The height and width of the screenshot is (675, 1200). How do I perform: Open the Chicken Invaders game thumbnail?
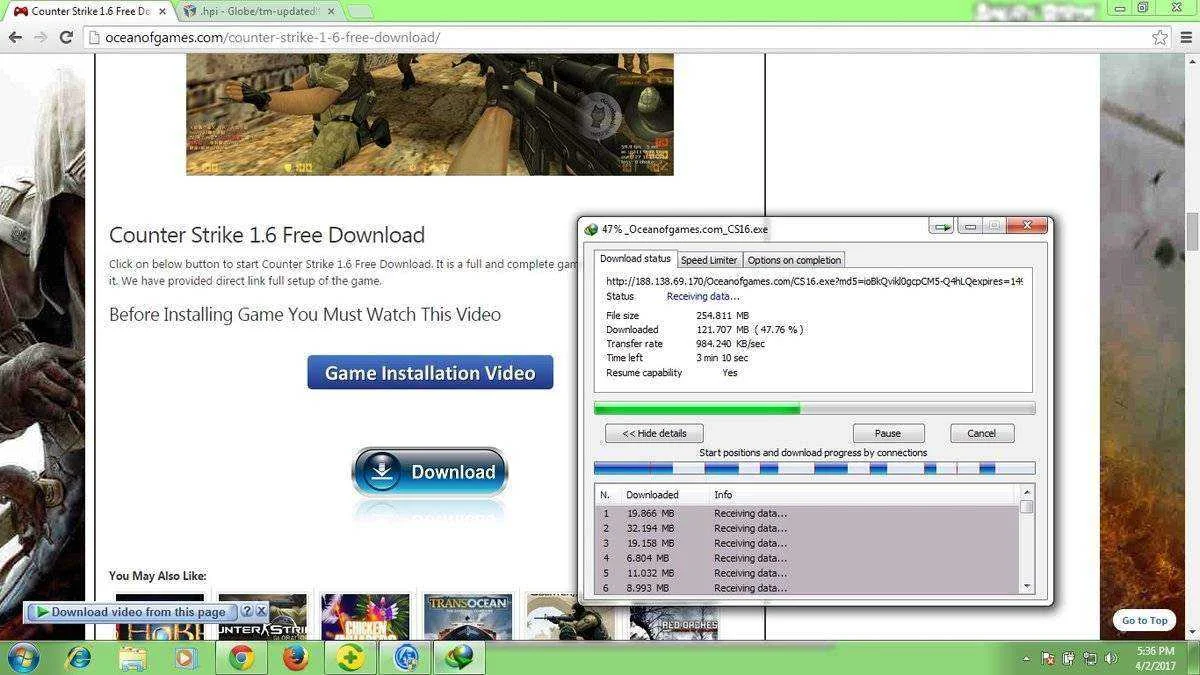[365, 617]
